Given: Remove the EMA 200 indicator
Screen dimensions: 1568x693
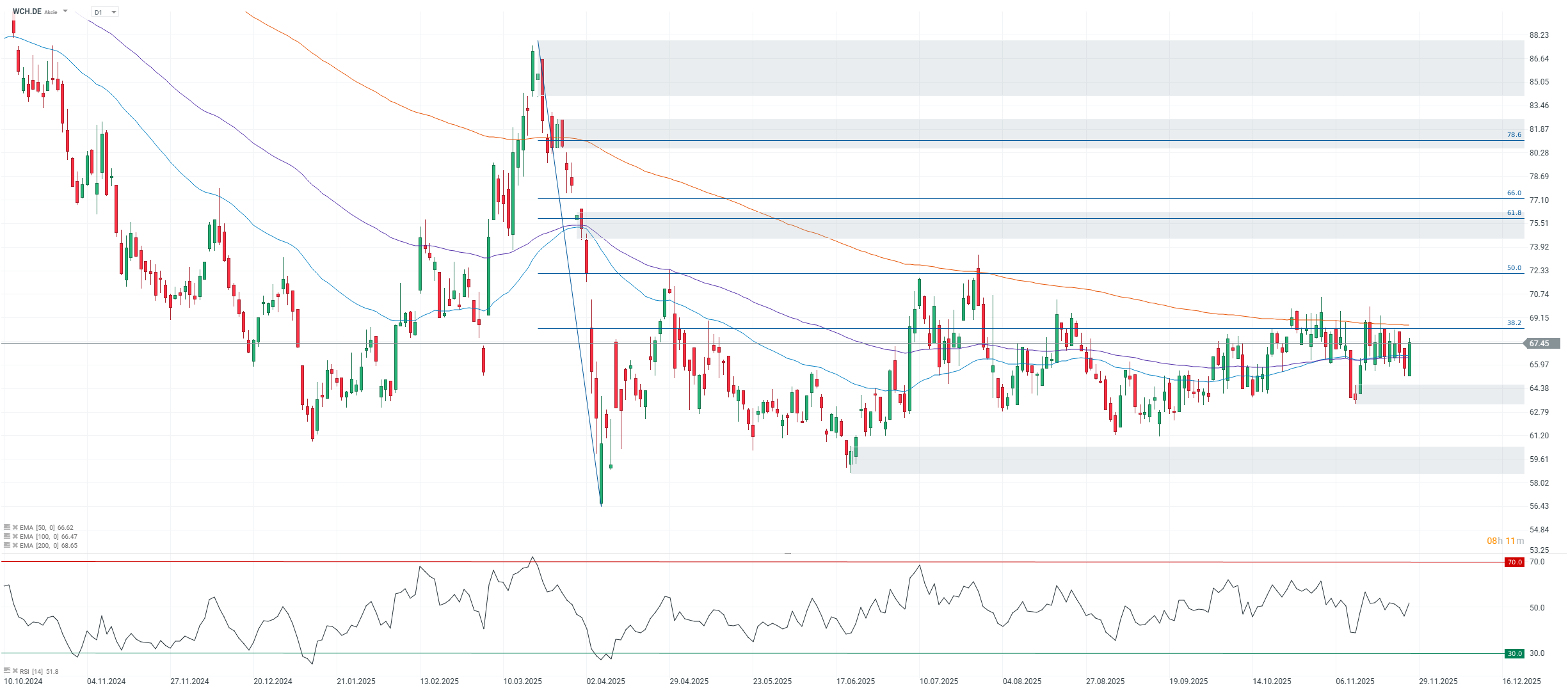Looking at the screenshot, I should (x=15, y=545).
